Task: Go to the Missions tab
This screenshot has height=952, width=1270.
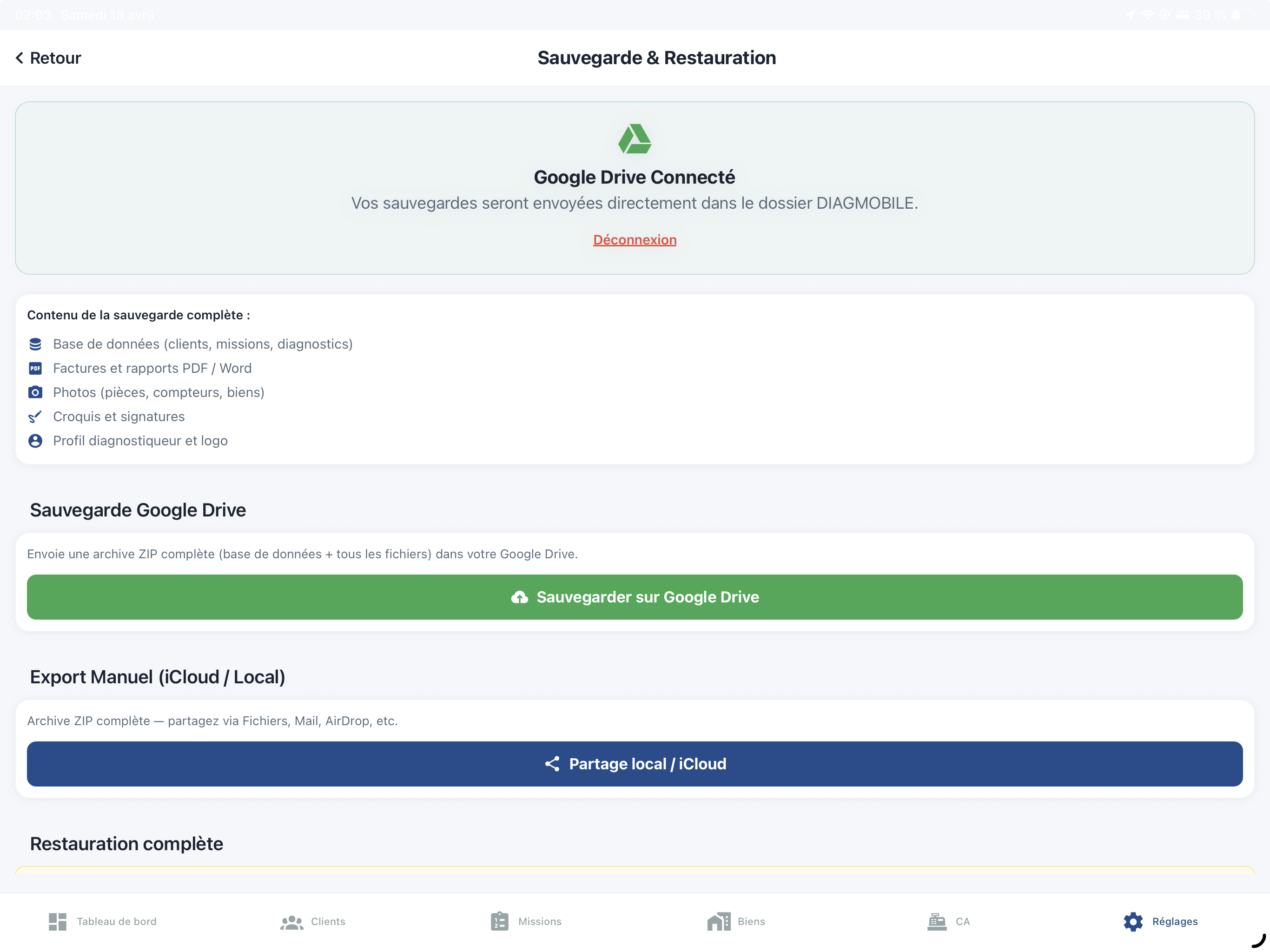Action: pos(526,922)
